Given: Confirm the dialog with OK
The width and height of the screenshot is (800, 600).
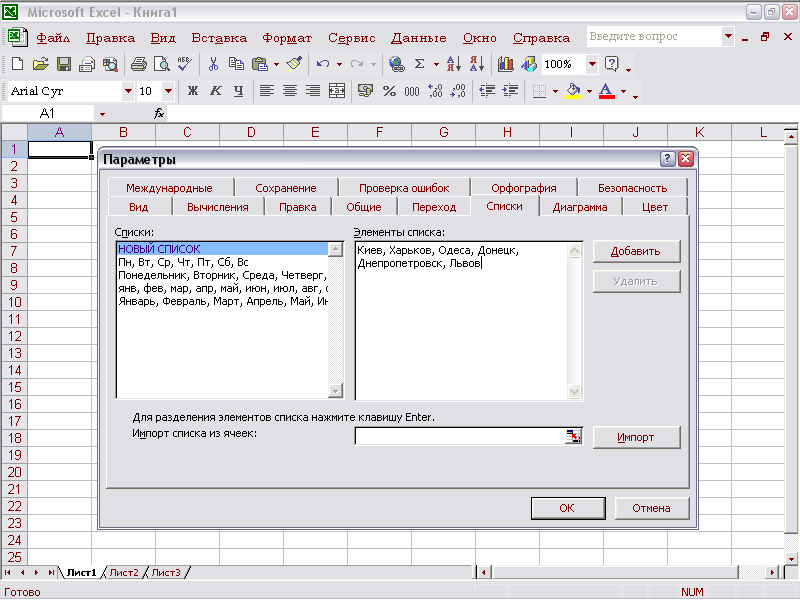Looking at the screenshot, I should 568,508.
